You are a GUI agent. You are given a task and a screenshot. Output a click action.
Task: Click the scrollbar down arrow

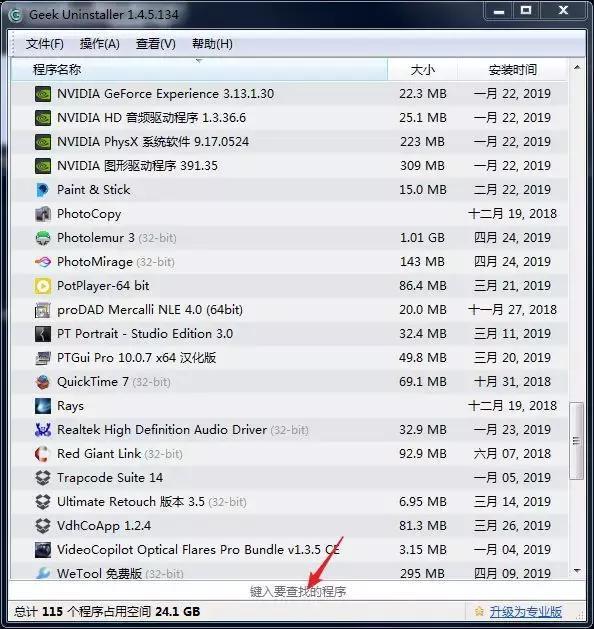577,571
